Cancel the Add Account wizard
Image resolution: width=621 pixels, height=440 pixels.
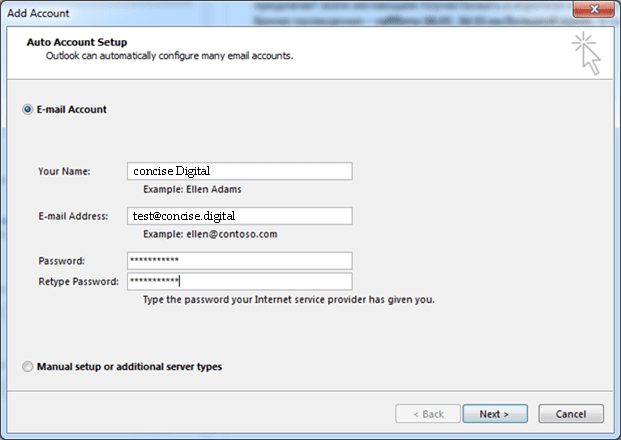tap(570, 414)
